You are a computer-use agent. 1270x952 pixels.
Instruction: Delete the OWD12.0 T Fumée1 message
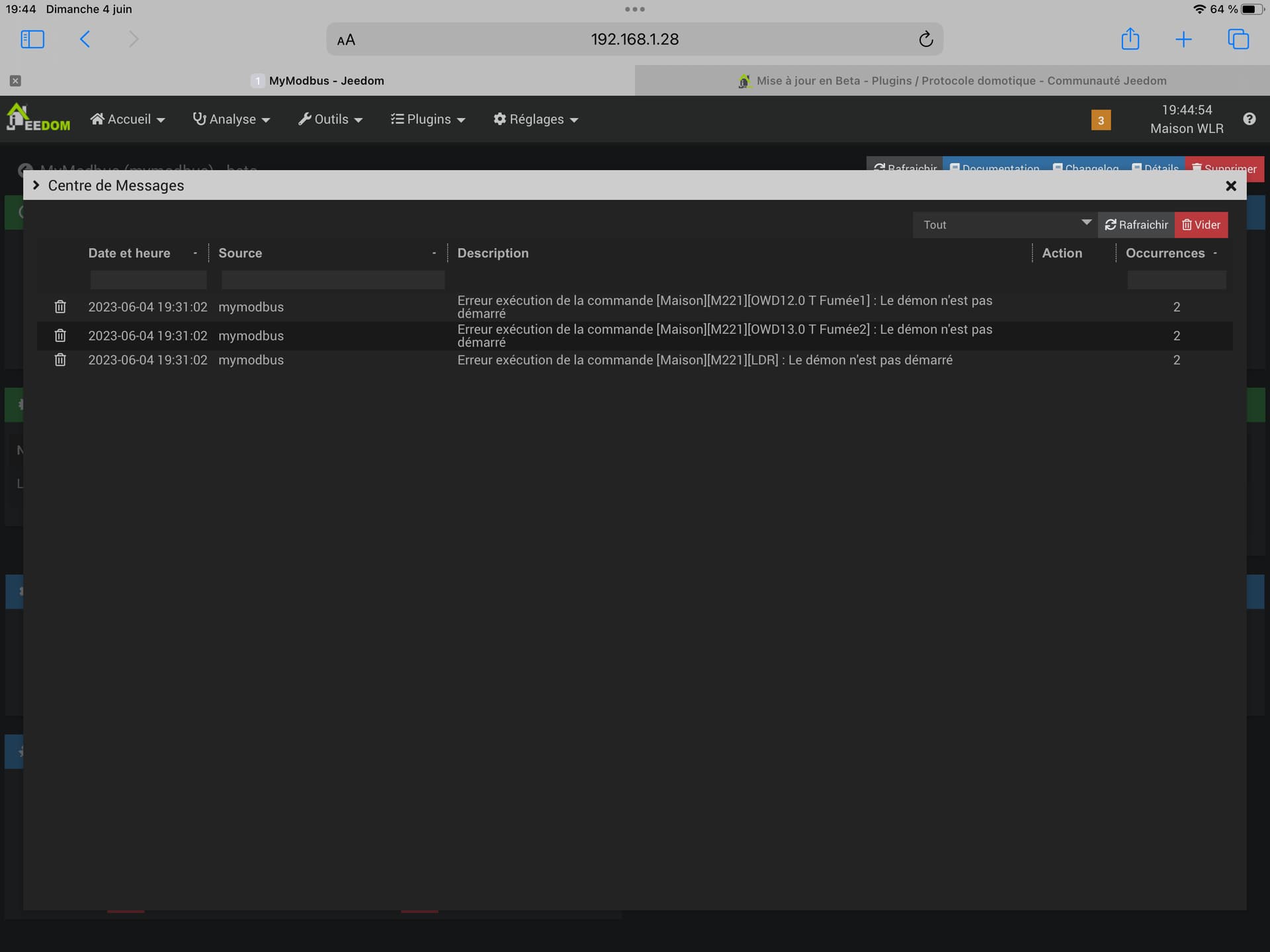point(60,307)
